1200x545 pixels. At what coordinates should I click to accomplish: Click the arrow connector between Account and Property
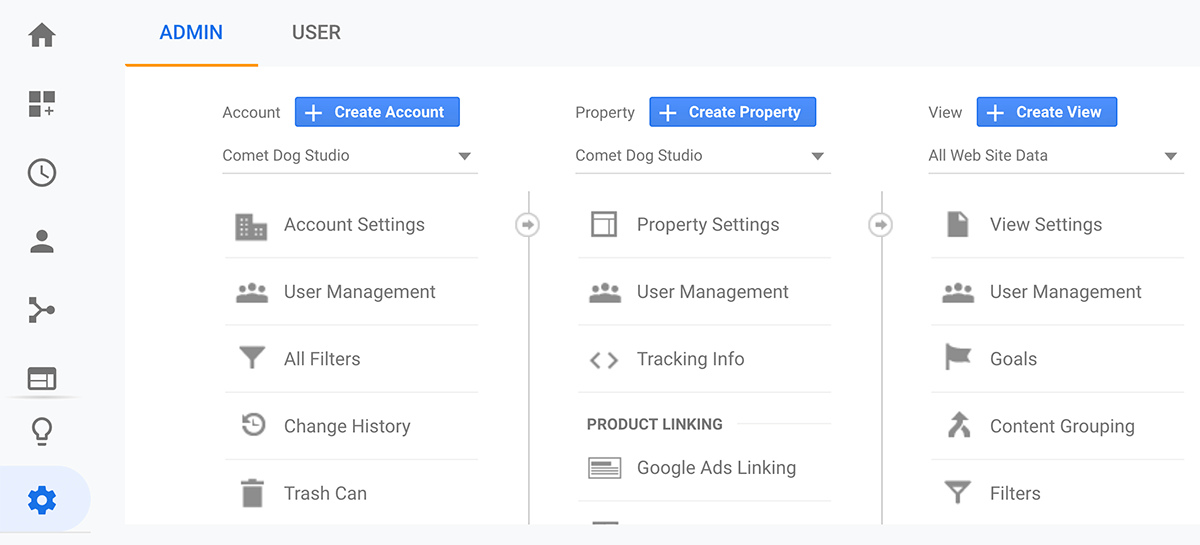[x=528, y=225]
